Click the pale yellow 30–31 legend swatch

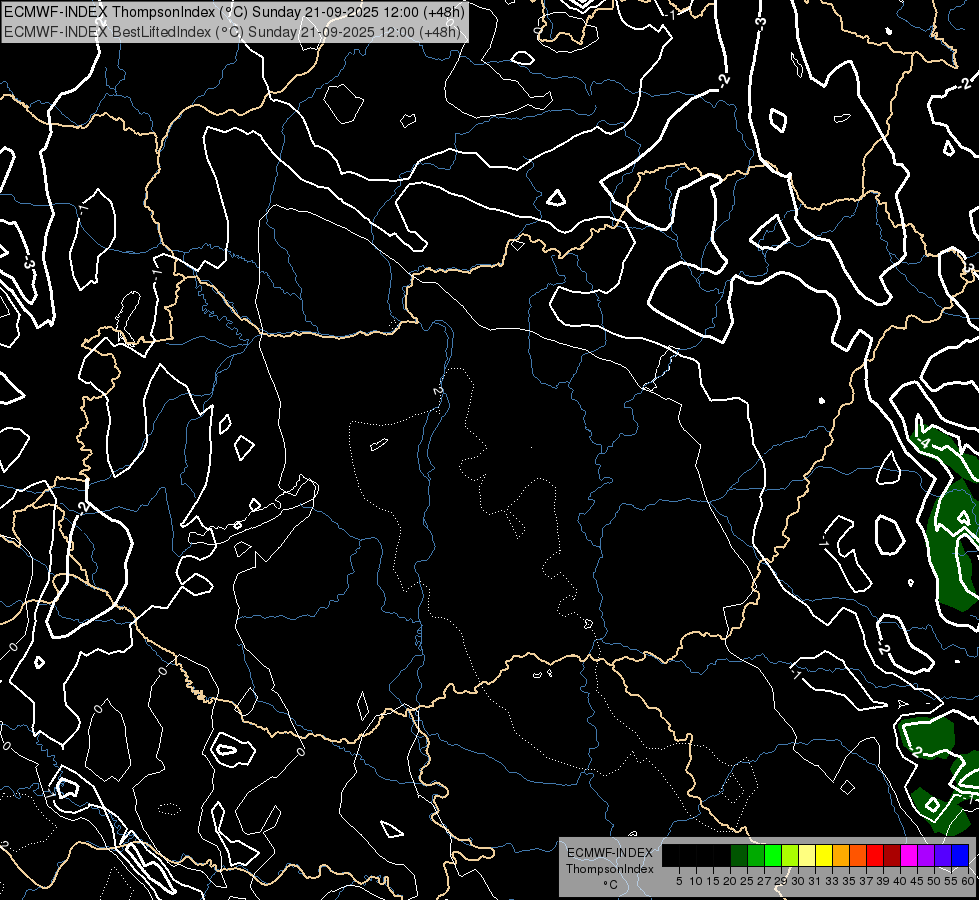[806, 855]
